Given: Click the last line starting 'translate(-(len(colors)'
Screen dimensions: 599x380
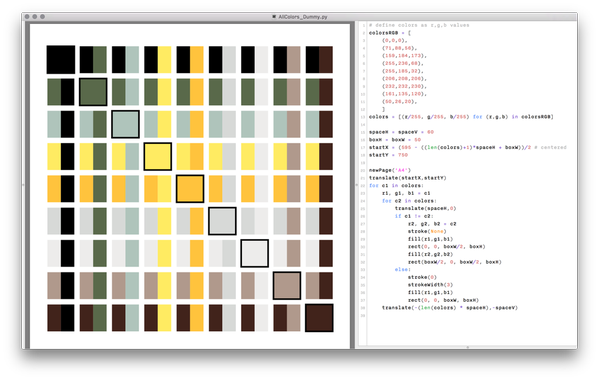Looking at the screenshot, I should point(450,308).
